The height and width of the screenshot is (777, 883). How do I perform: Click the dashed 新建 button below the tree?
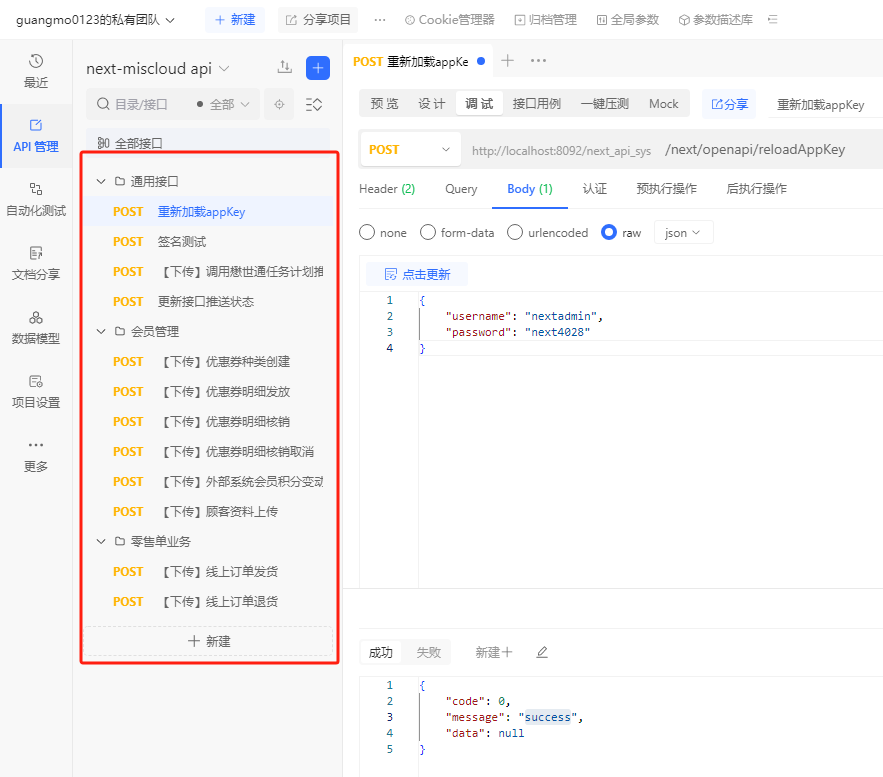208,641
